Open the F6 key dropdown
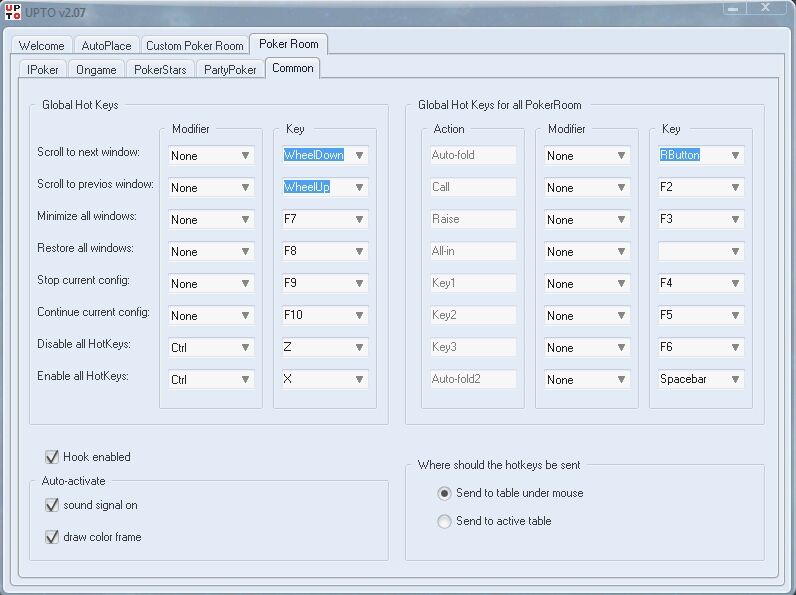 [701, 347]
